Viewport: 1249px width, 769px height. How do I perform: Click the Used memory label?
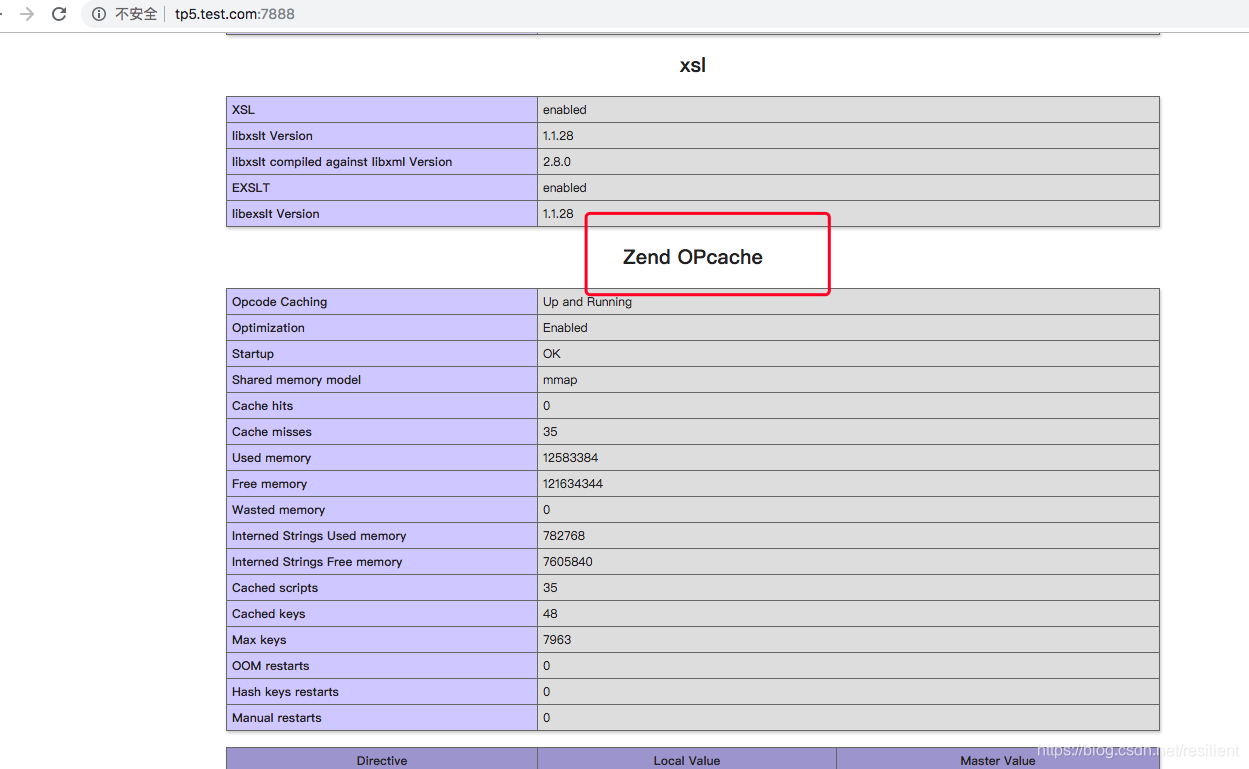click(x=271, y=458)
